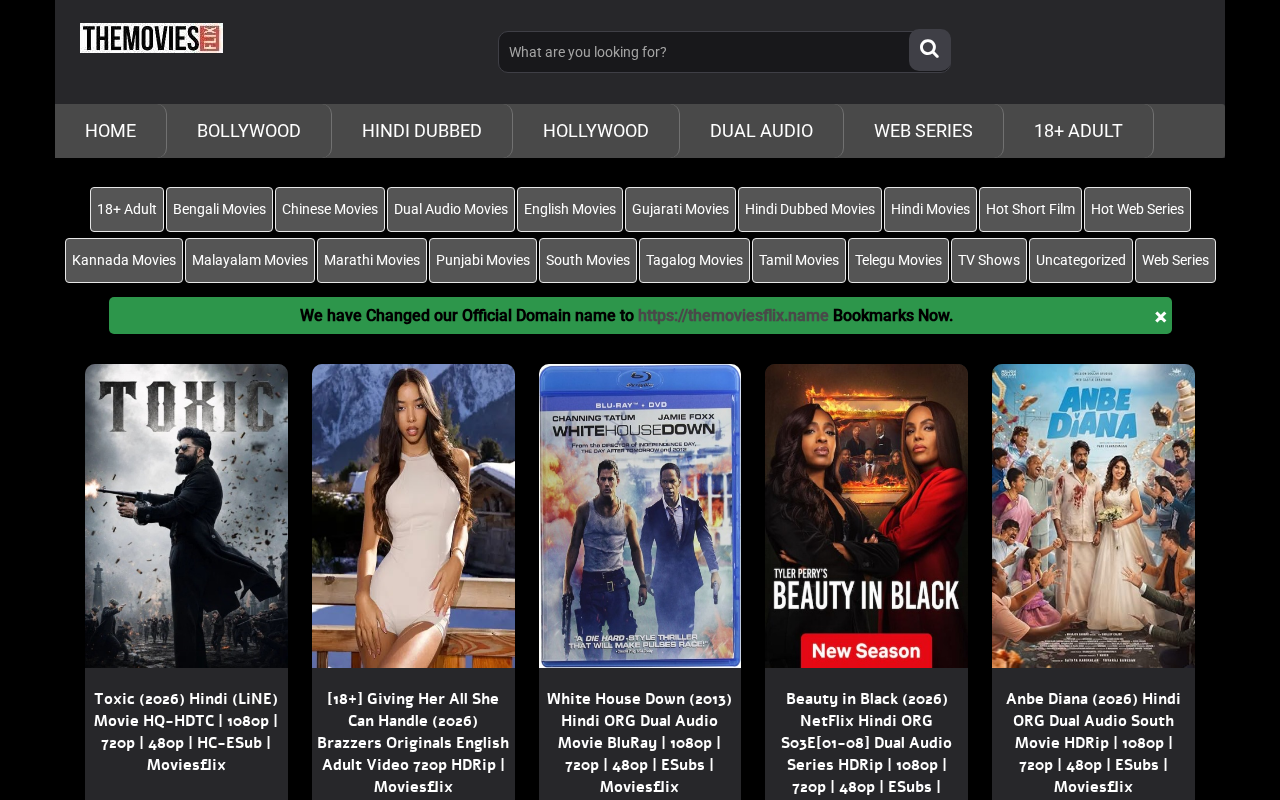Open the 18+ Adult menu item

click(x=1078, y=131)
